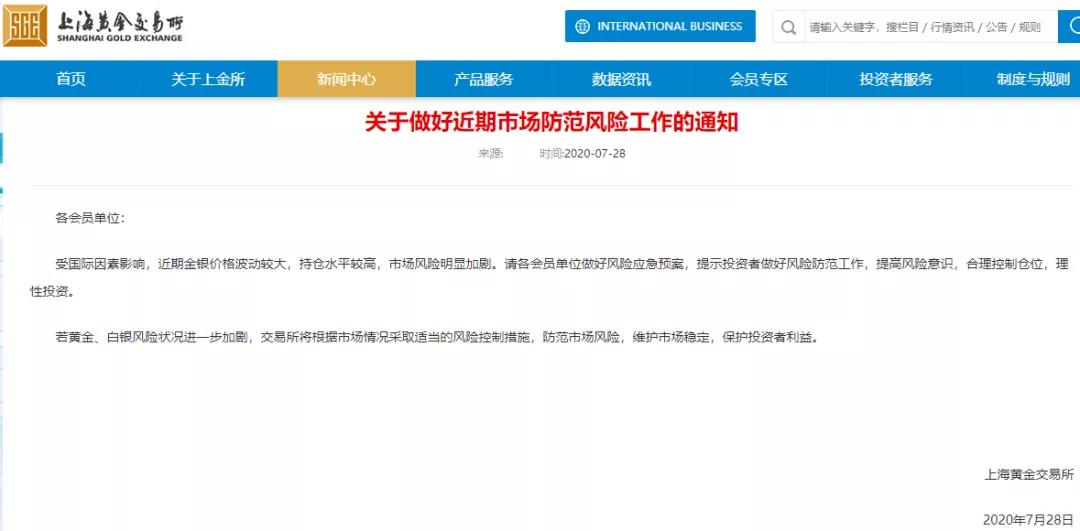The width and height of the screenshot is (1080, 531).
Task: Open the INTERNATIONAL BUSINESS button
Action: pos(660,26)
